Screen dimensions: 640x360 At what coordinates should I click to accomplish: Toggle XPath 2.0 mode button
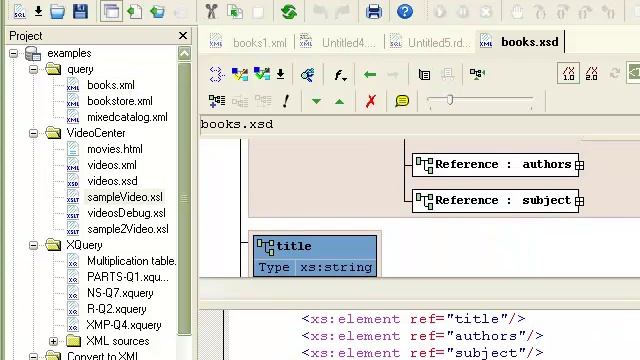point(591,74)
